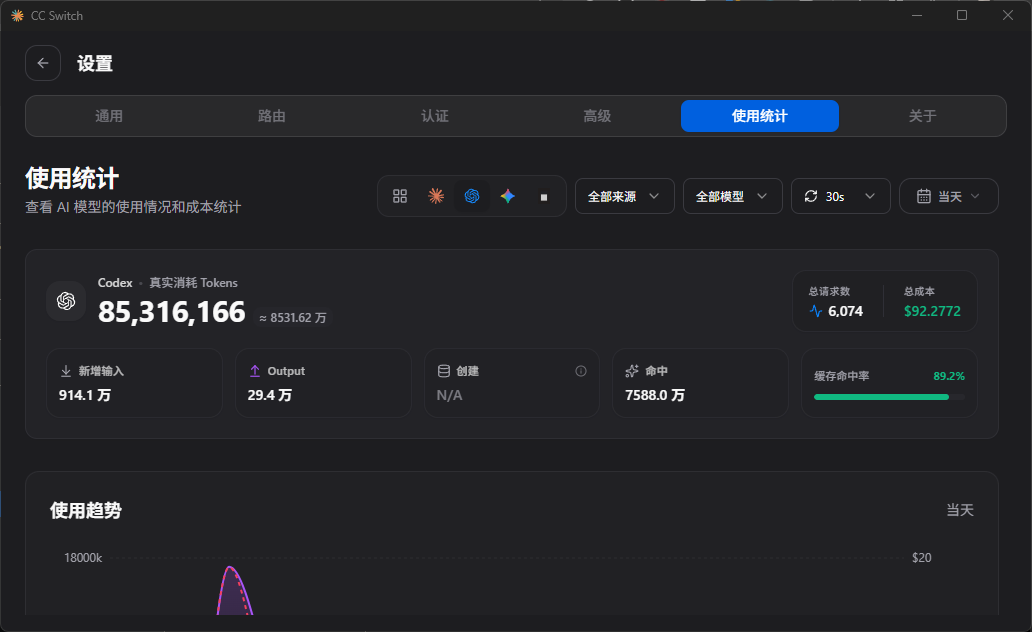The image size is (1032, 632).
Task: Click the calendar icon in date filter
Action: pos(924,196)
